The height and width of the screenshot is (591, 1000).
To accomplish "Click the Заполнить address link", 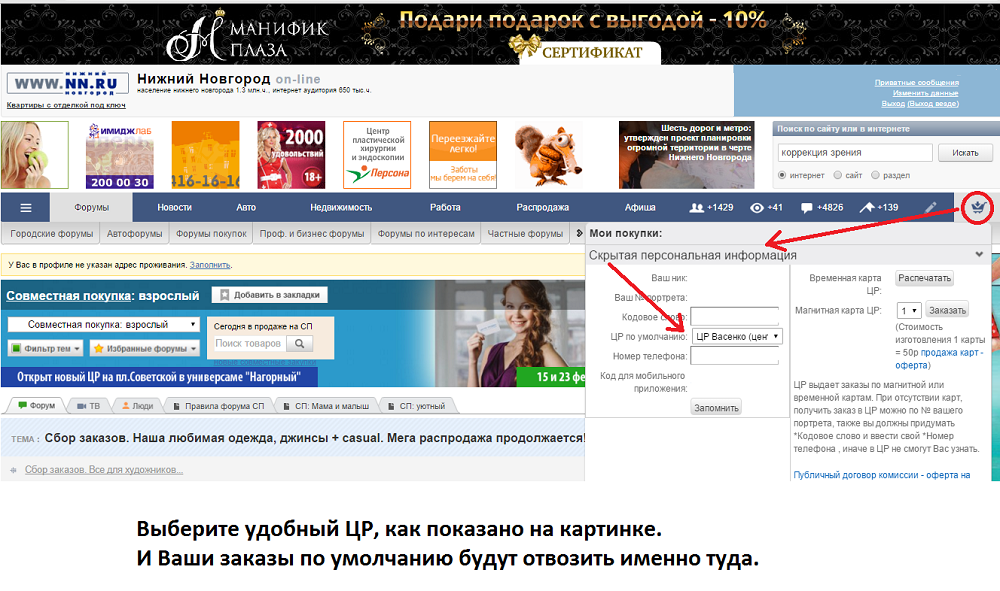I will [210, 265].
